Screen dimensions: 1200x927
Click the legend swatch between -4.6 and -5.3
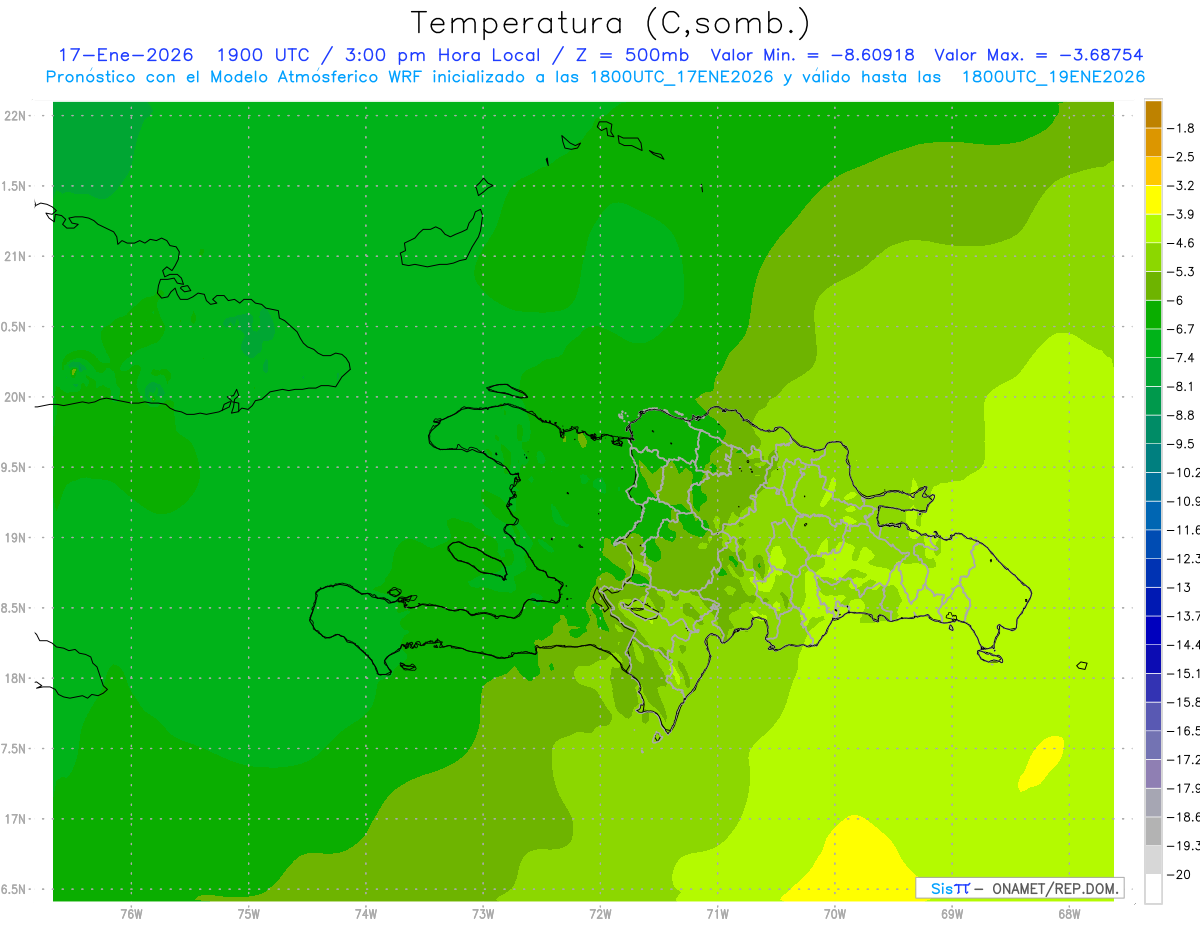(x=1153, y=257)
